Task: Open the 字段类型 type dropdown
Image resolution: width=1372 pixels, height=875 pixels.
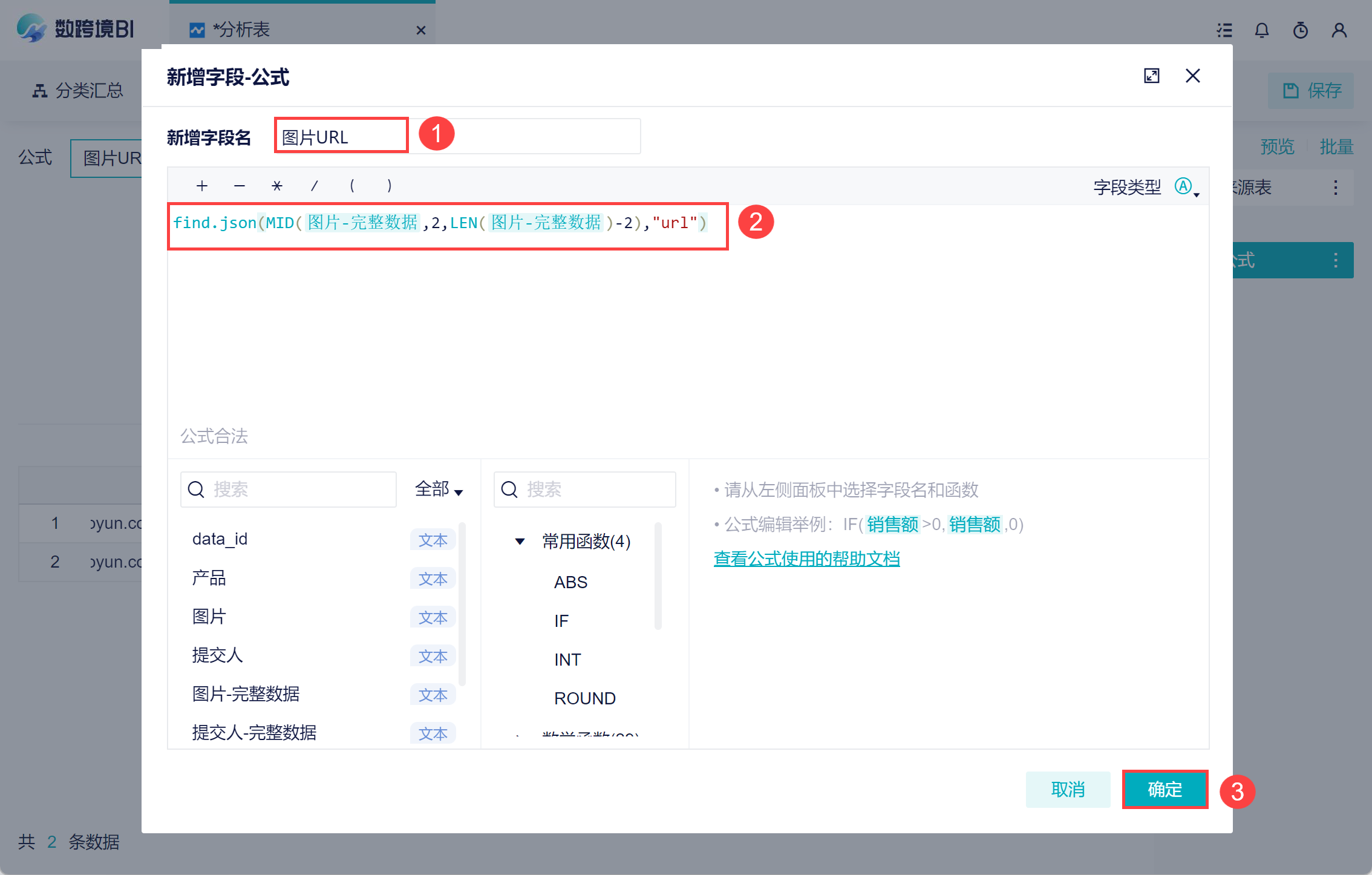Action: tap(1187, 187)
